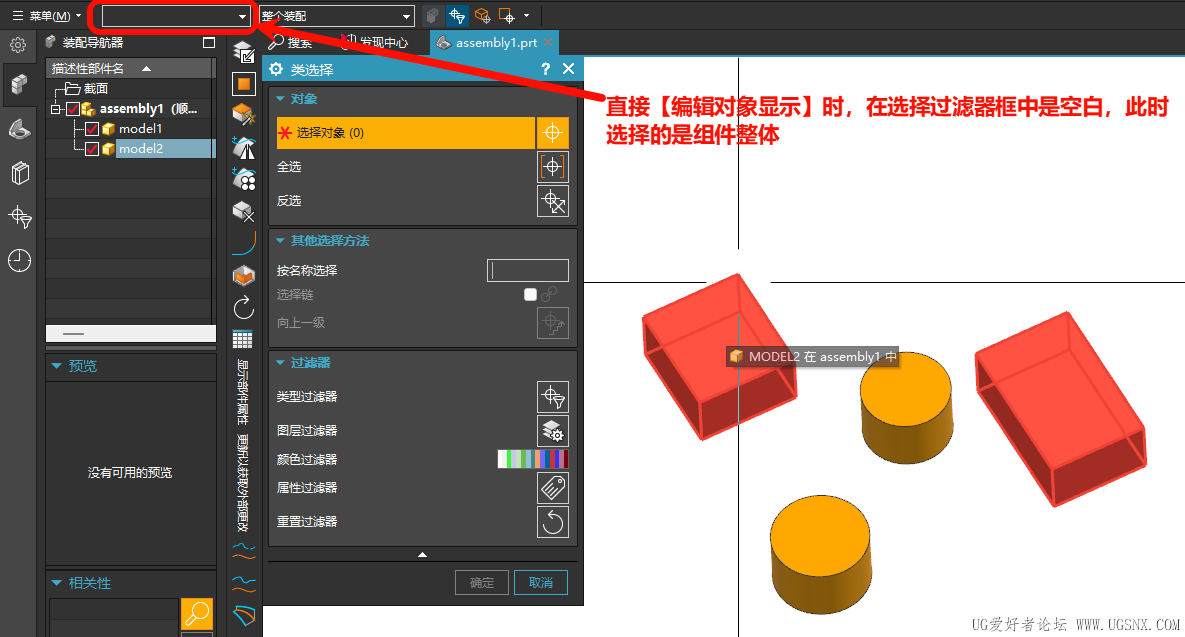Viewport: 1185px width, 637px height.
Task: Open the 图层过滤器 layer filter
Action: pos(552,431)
